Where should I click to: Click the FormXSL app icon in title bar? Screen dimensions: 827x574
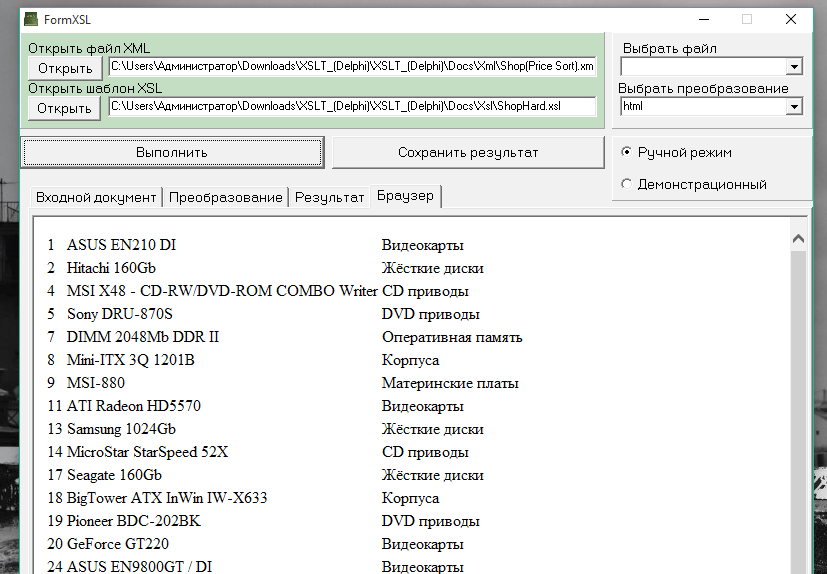(x=32, y=20)
